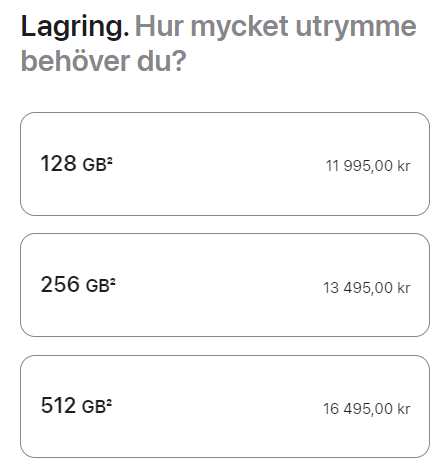Click the GB unit in the 128 card
448x476 pixels.
[x=95, y=165]
